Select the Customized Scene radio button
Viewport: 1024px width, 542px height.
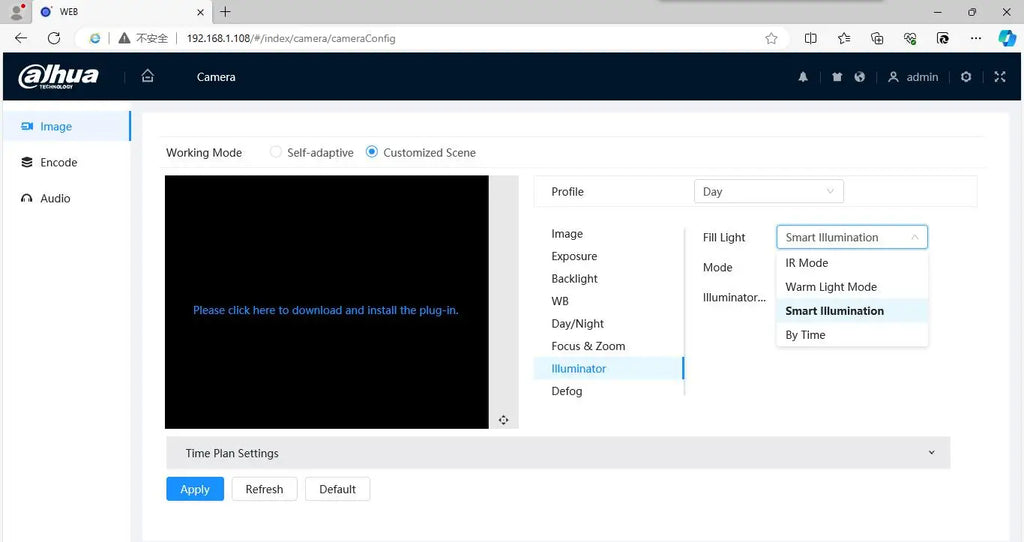pos(372,152)
